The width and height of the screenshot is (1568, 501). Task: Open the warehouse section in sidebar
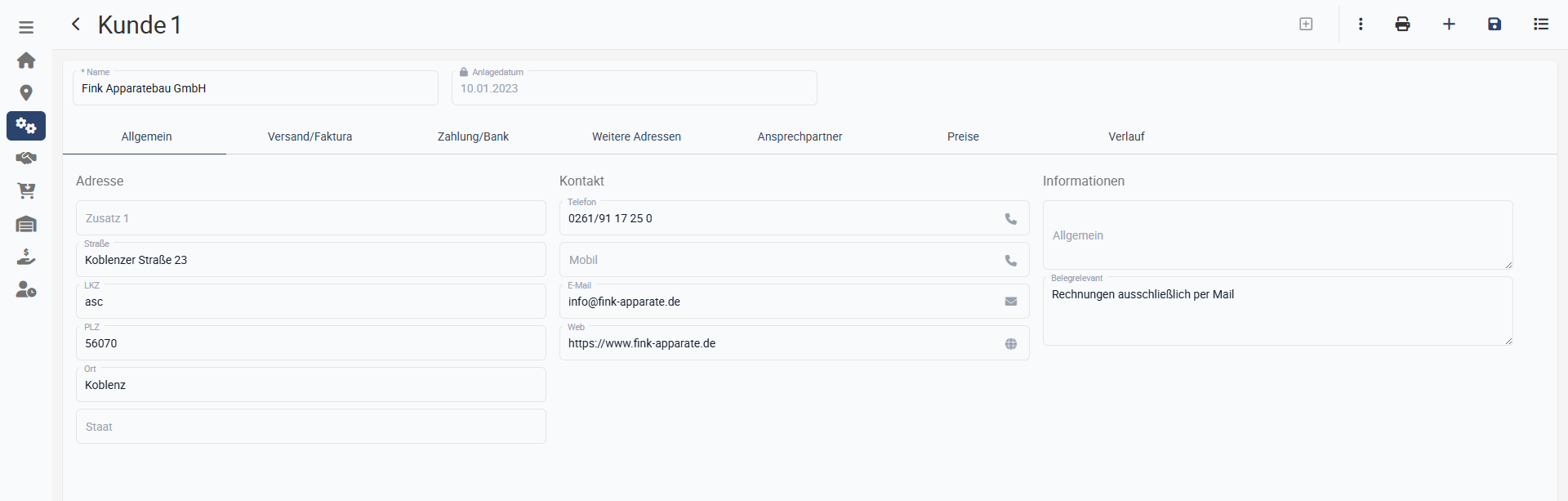[26, 224]
